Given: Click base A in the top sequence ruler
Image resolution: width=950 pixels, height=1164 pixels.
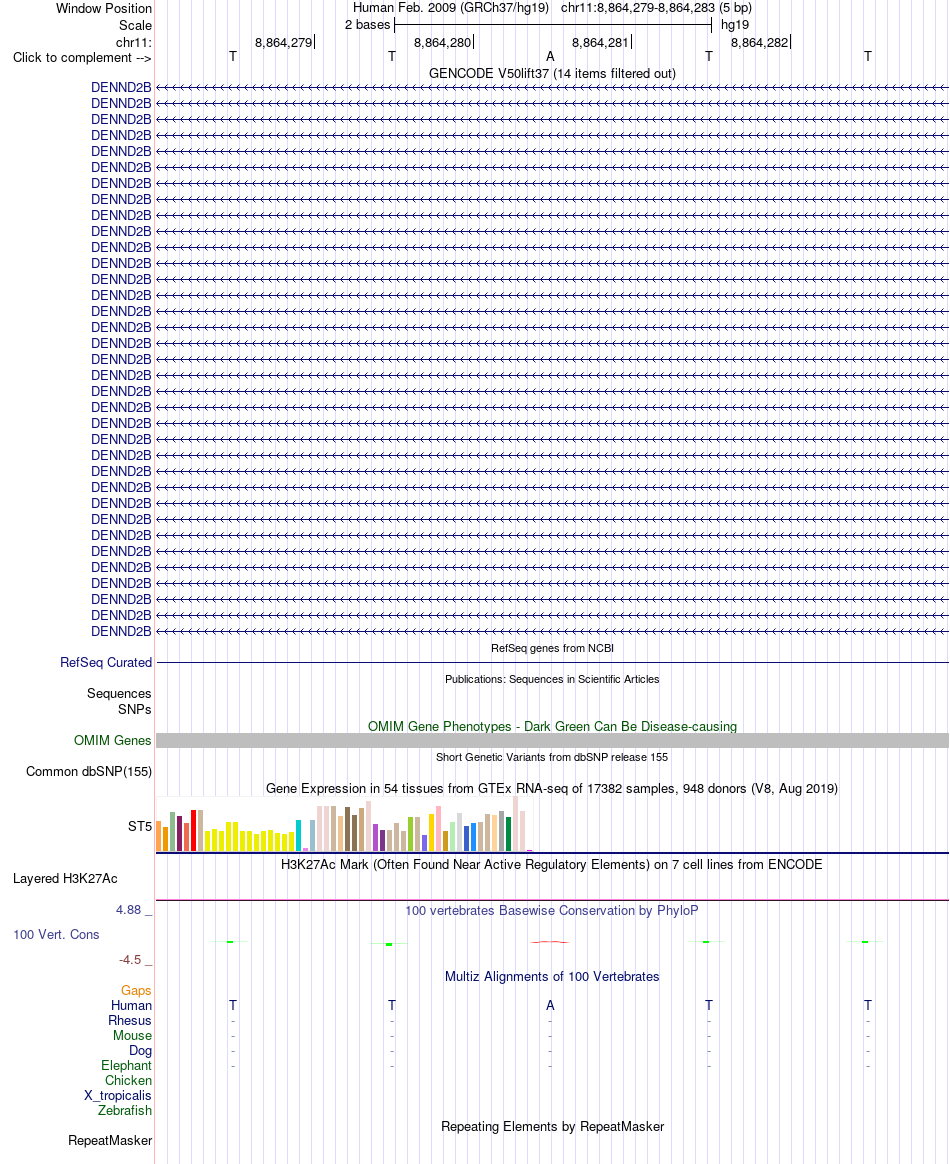Looking at the screenshot, I should (550, 56).
